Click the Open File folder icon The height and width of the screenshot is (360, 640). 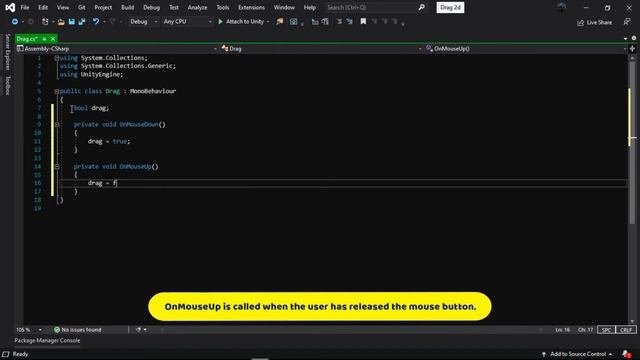click(61, 22)
